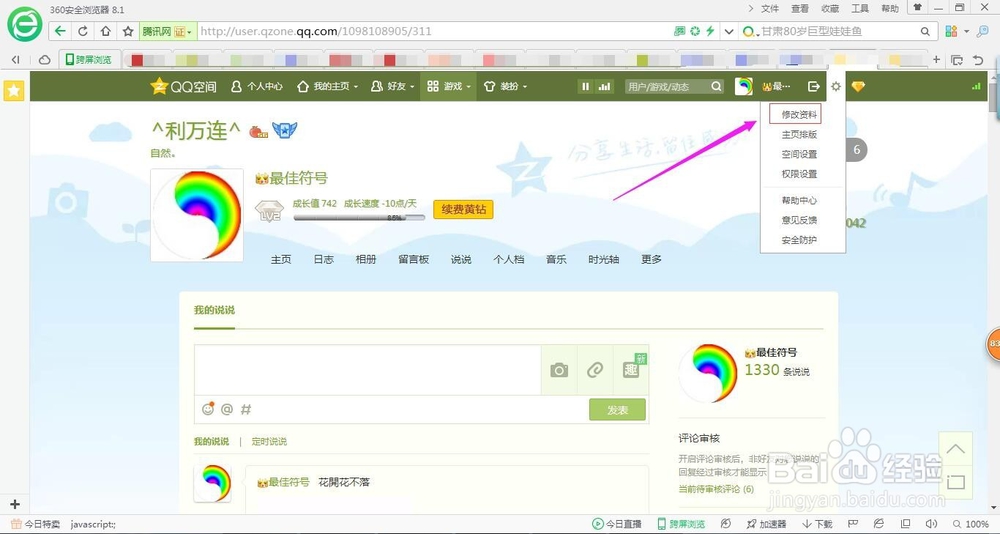Expand the 好友 dropdown menu
The image size is (1000, 534).
point(412,87)
